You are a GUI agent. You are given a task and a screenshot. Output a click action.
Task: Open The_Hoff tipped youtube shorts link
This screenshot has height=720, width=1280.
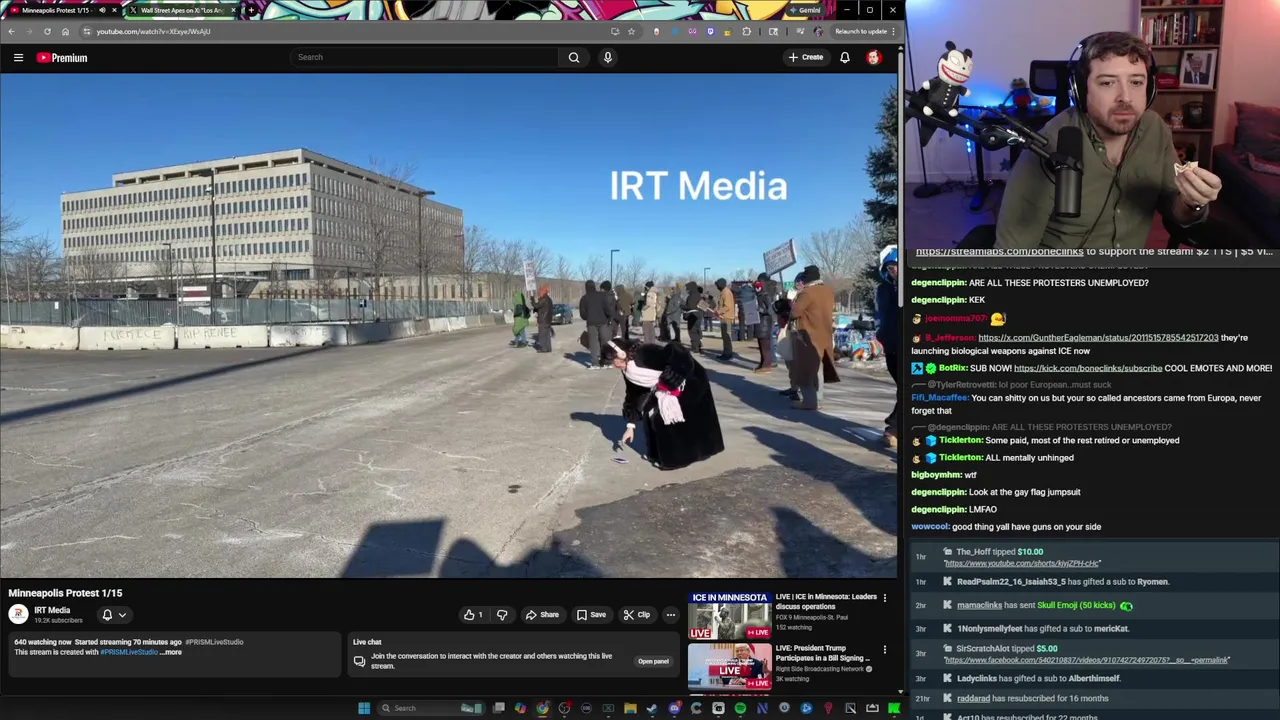coord(1022,563)
